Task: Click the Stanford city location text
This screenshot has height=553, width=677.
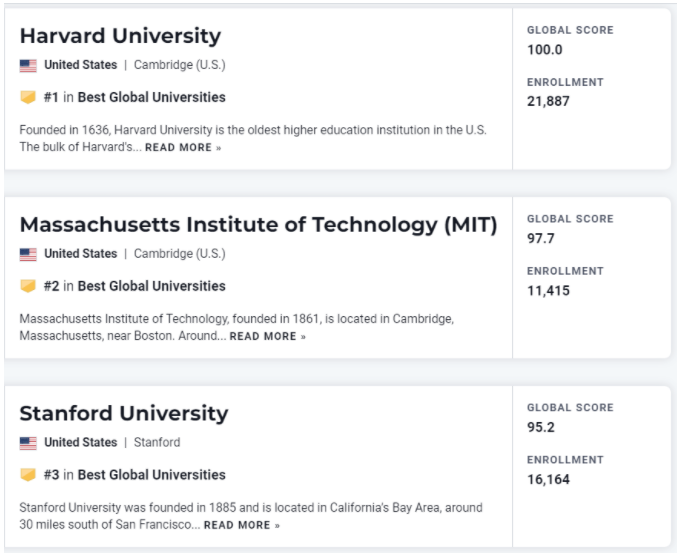Action: pyautogui.click(x=157, y=443)
